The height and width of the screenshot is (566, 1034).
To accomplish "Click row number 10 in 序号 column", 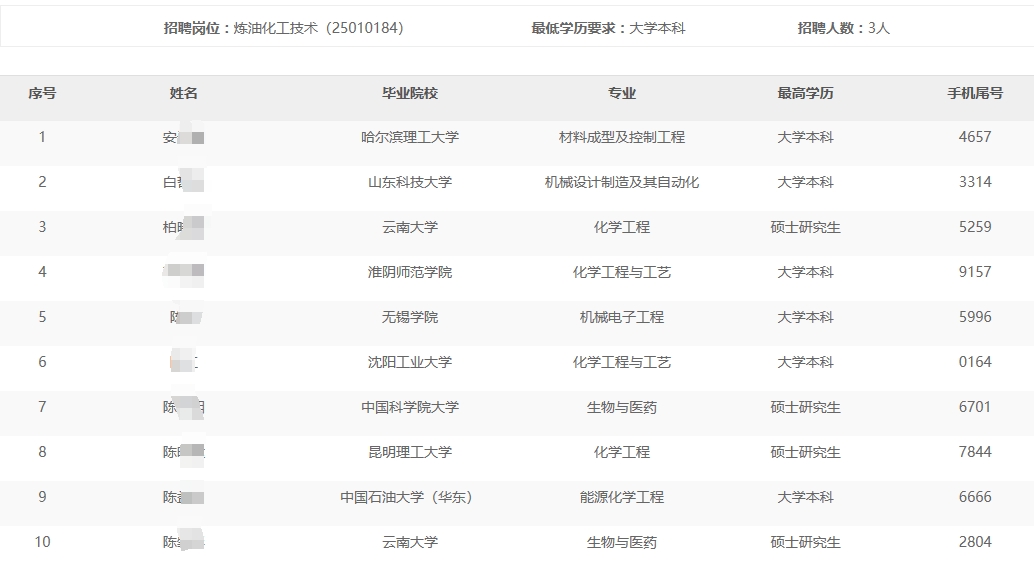I will (x=42, y=542).
